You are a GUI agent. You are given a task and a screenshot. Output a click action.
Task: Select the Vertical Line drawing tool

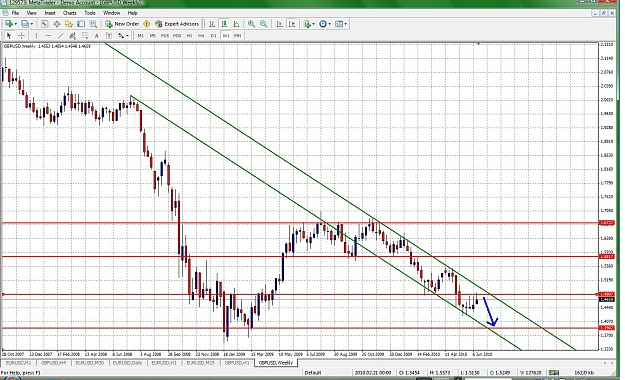click(36, 36)
